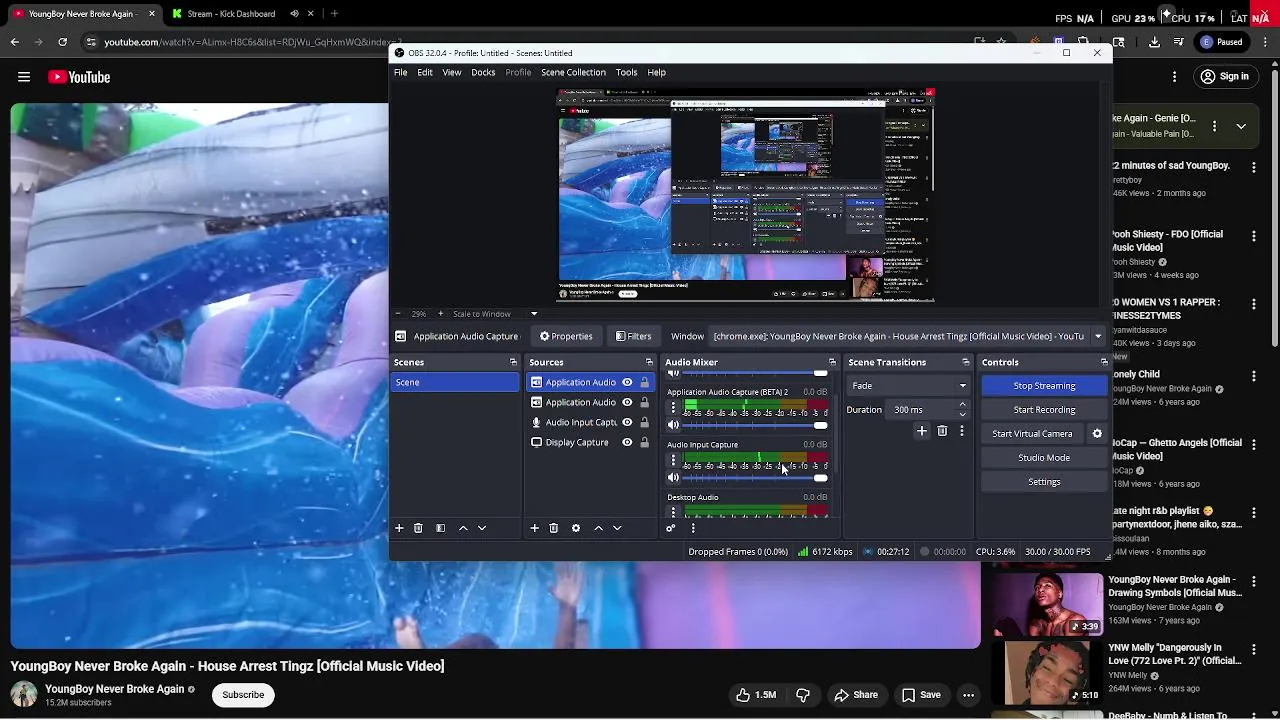Viewport: 1280px width, 720px height.
Task: Open virtual camera settings gear
Action: 1097,434
